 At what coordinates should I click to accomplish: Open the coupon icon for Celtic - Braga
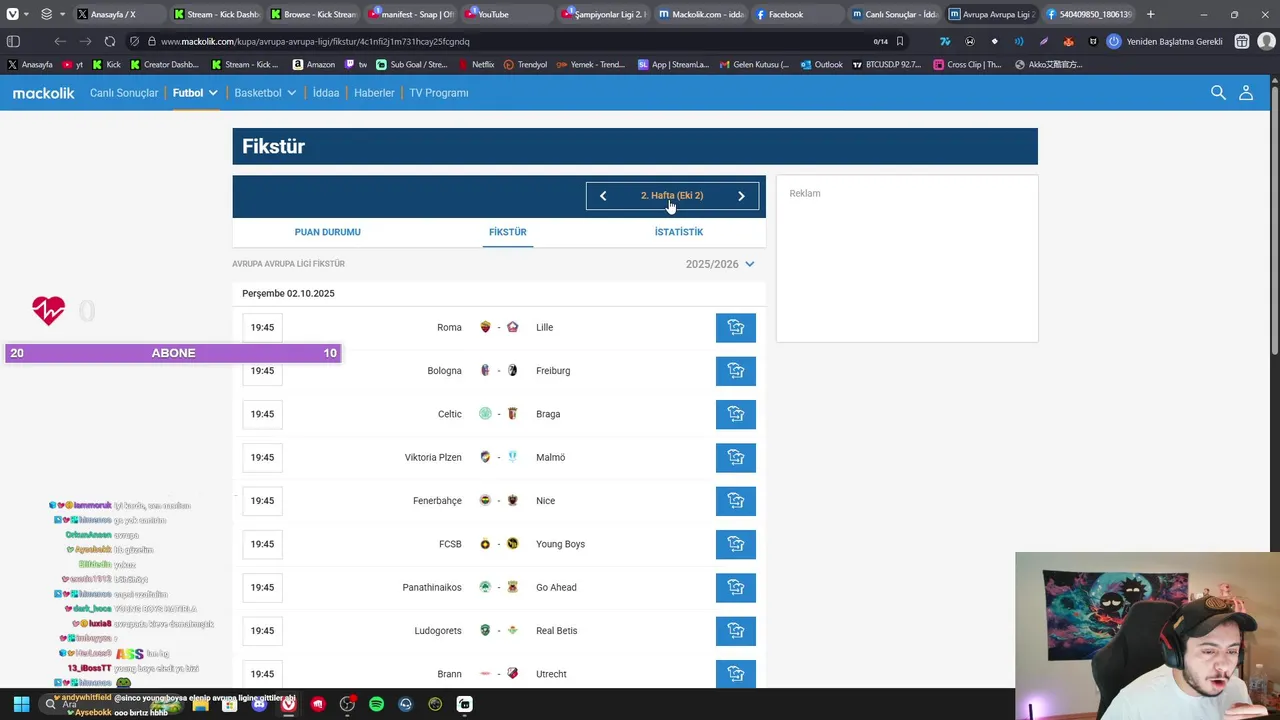click(x=736, y=414)
